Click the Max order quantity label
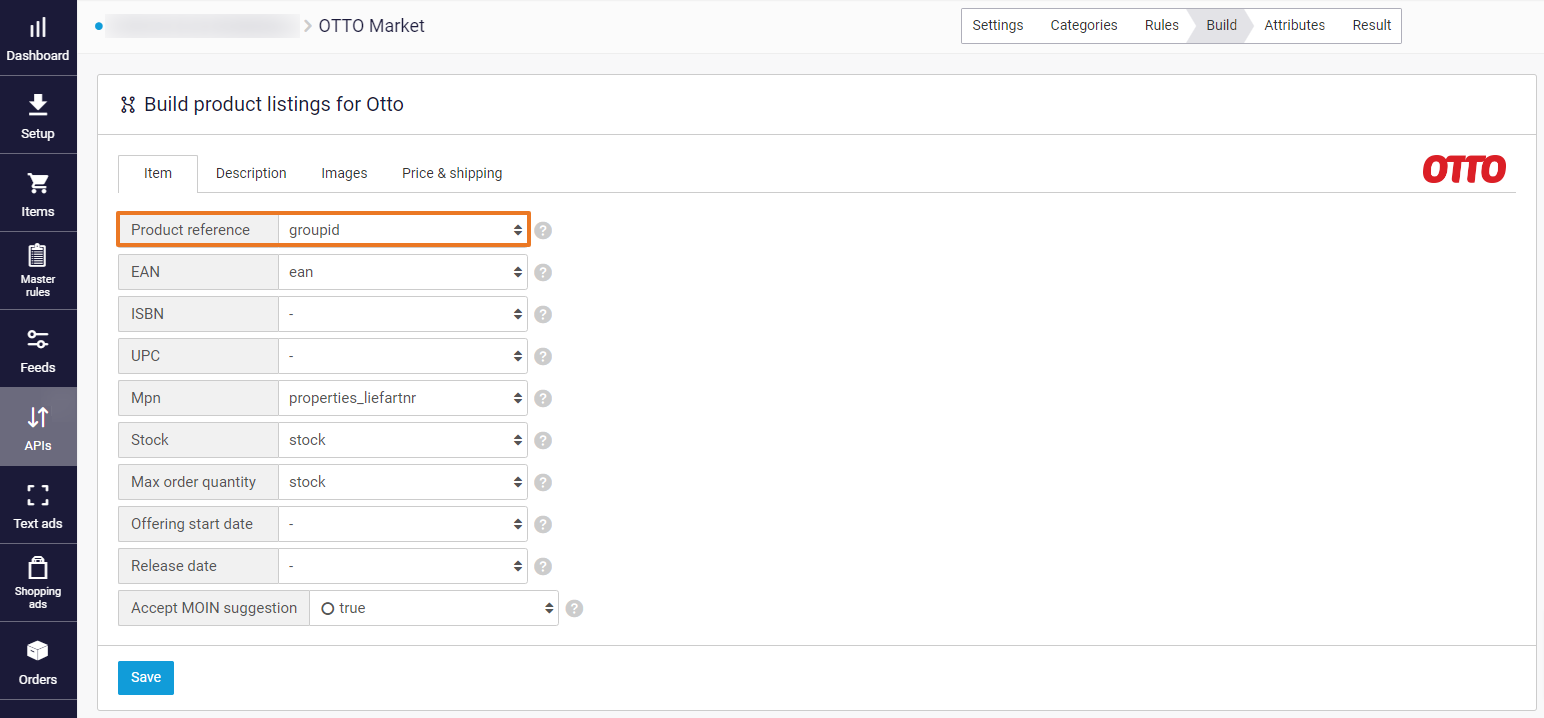The height and width of the screenshot is (718, 1544). tap(194, 482)
